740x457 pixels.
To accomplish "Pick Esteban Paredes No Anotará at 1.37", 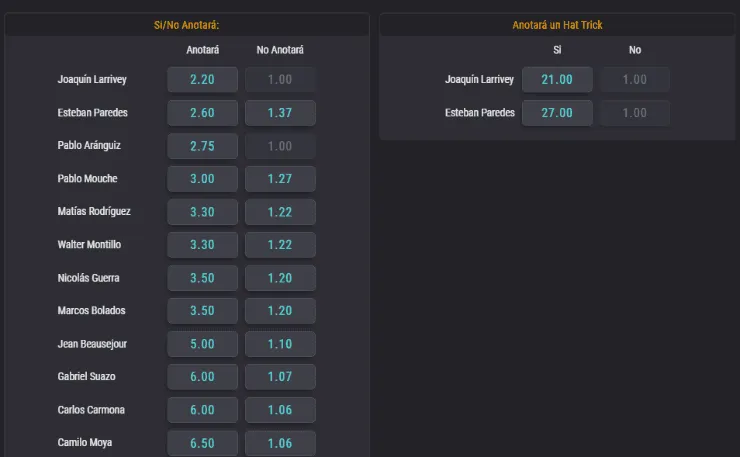I will coord(280,113).
